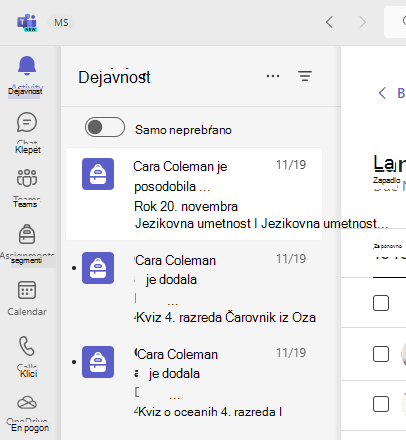Open notification Cara Coleman je posodobila

(194, 194)
